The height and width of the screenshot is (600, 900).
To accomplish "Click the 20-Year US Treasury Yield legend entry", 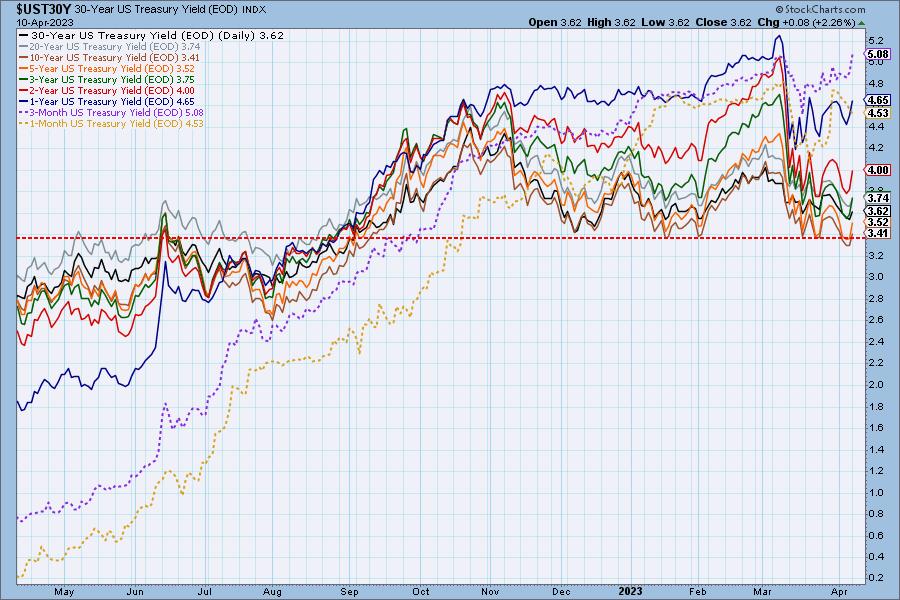I will coord(110,47).
